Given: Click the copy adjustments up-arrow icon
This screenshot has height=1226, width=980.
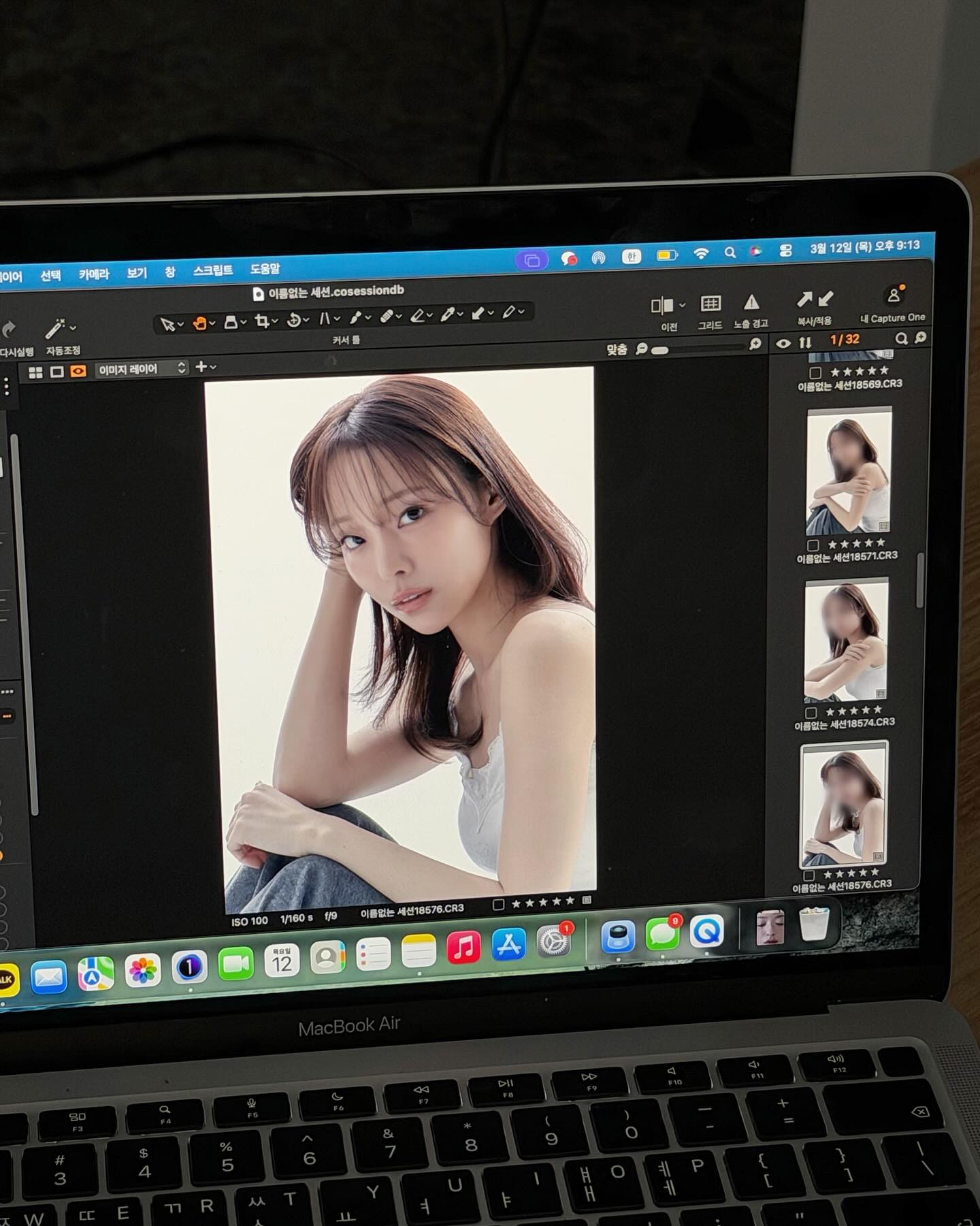Looking at the screenshot, I should click(x=804, y=300).
